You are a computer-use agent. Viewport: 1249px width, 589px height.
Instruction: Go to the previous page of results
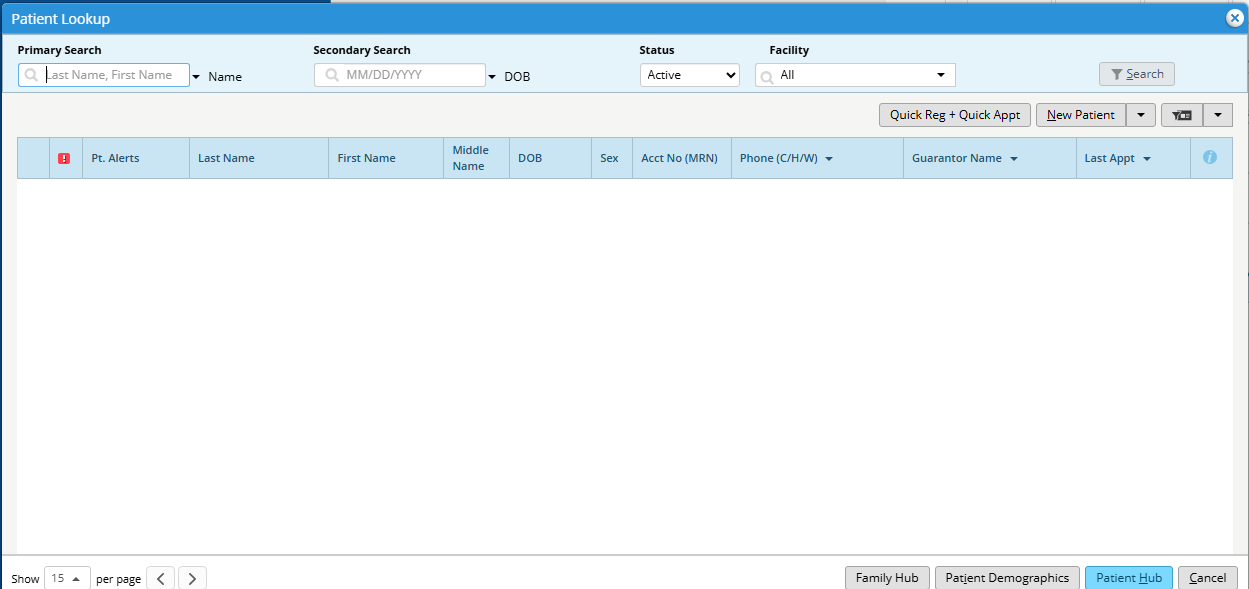[160, 578]
